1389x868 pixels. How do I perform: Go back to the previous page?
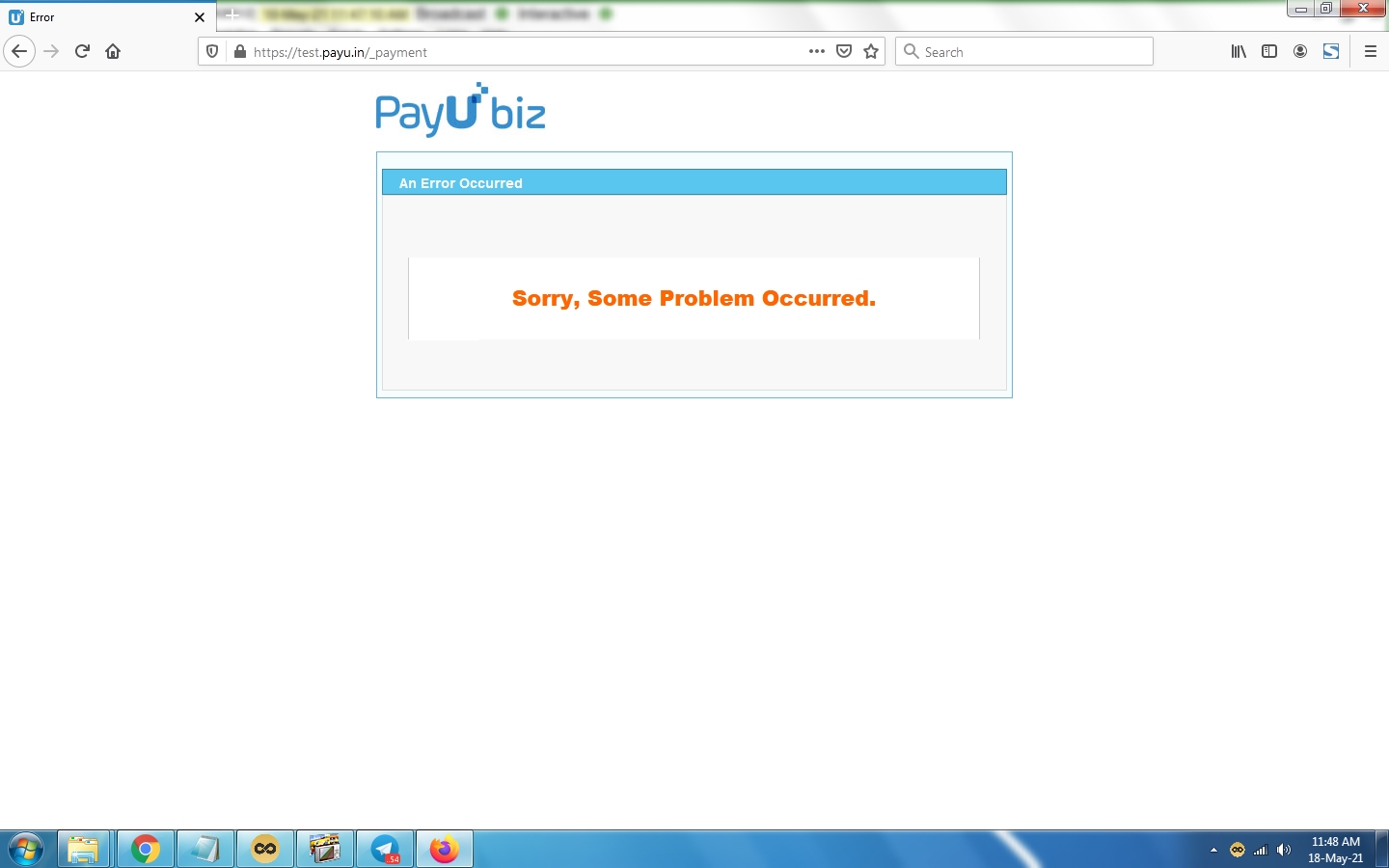coord(19,51)
